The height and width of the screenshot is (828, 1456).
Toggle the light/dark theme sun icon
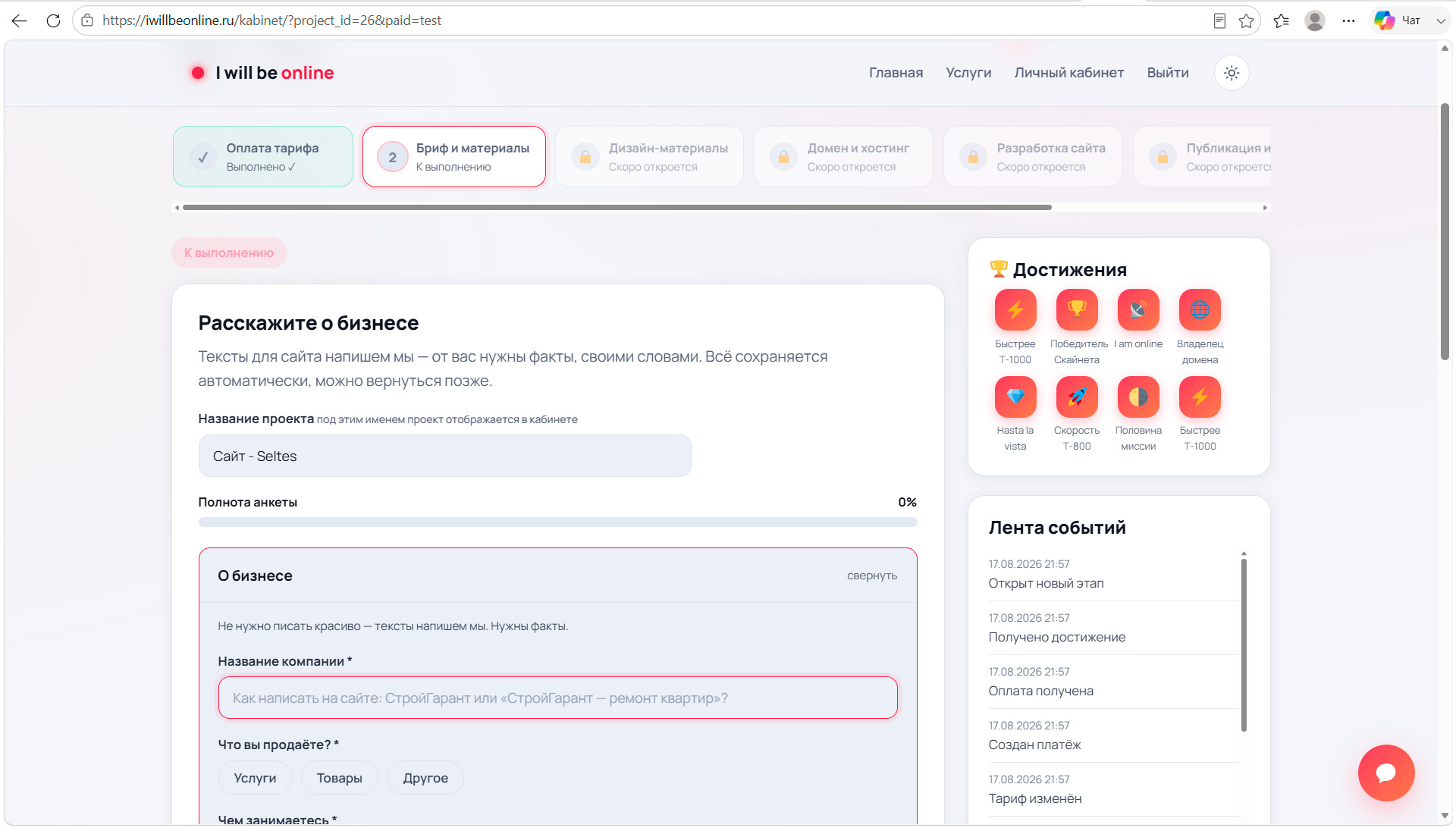[x=1232, y=73]
